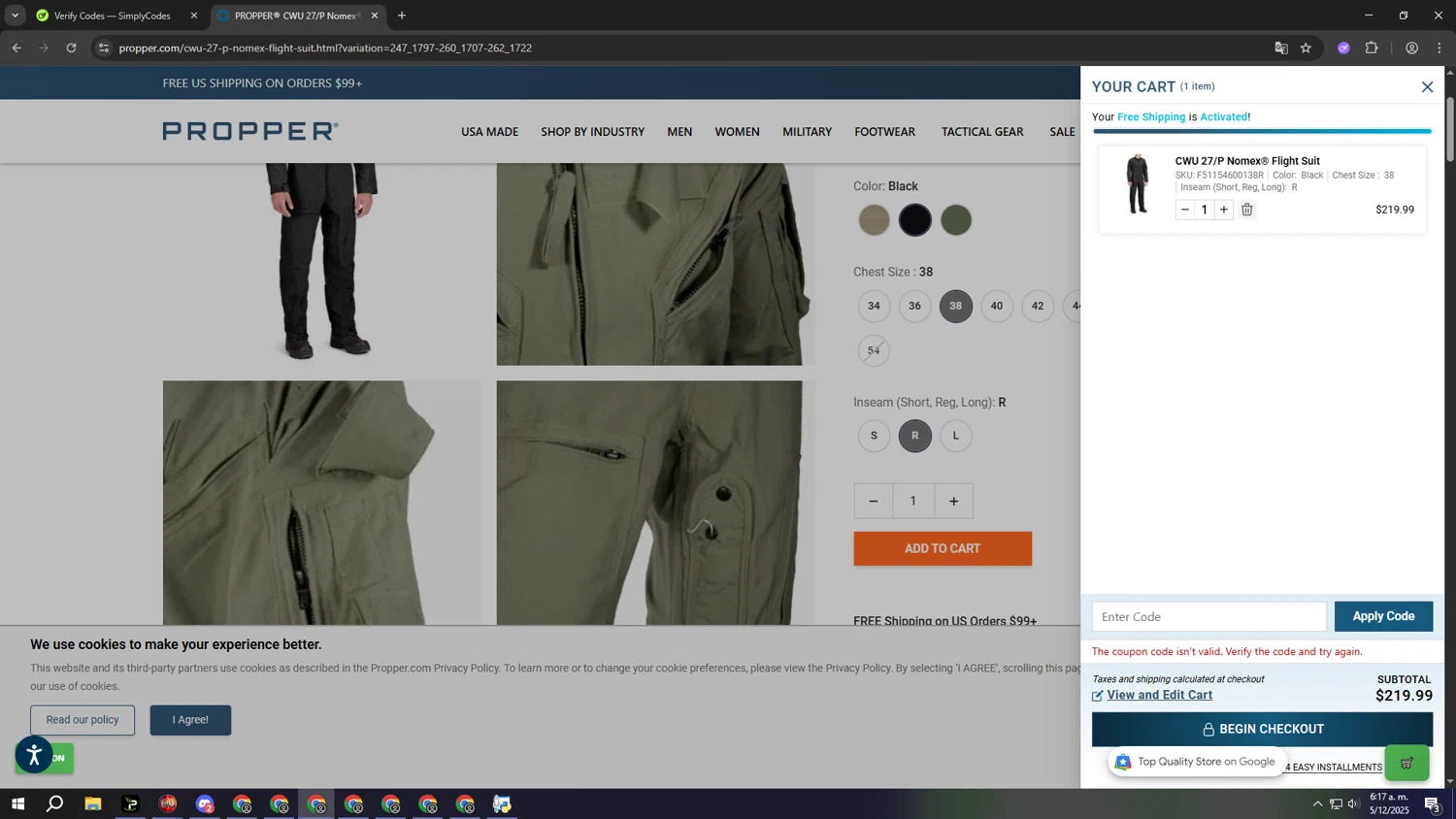Choose chest size 36
The image size is (1456, 819).
coord(914,306)
